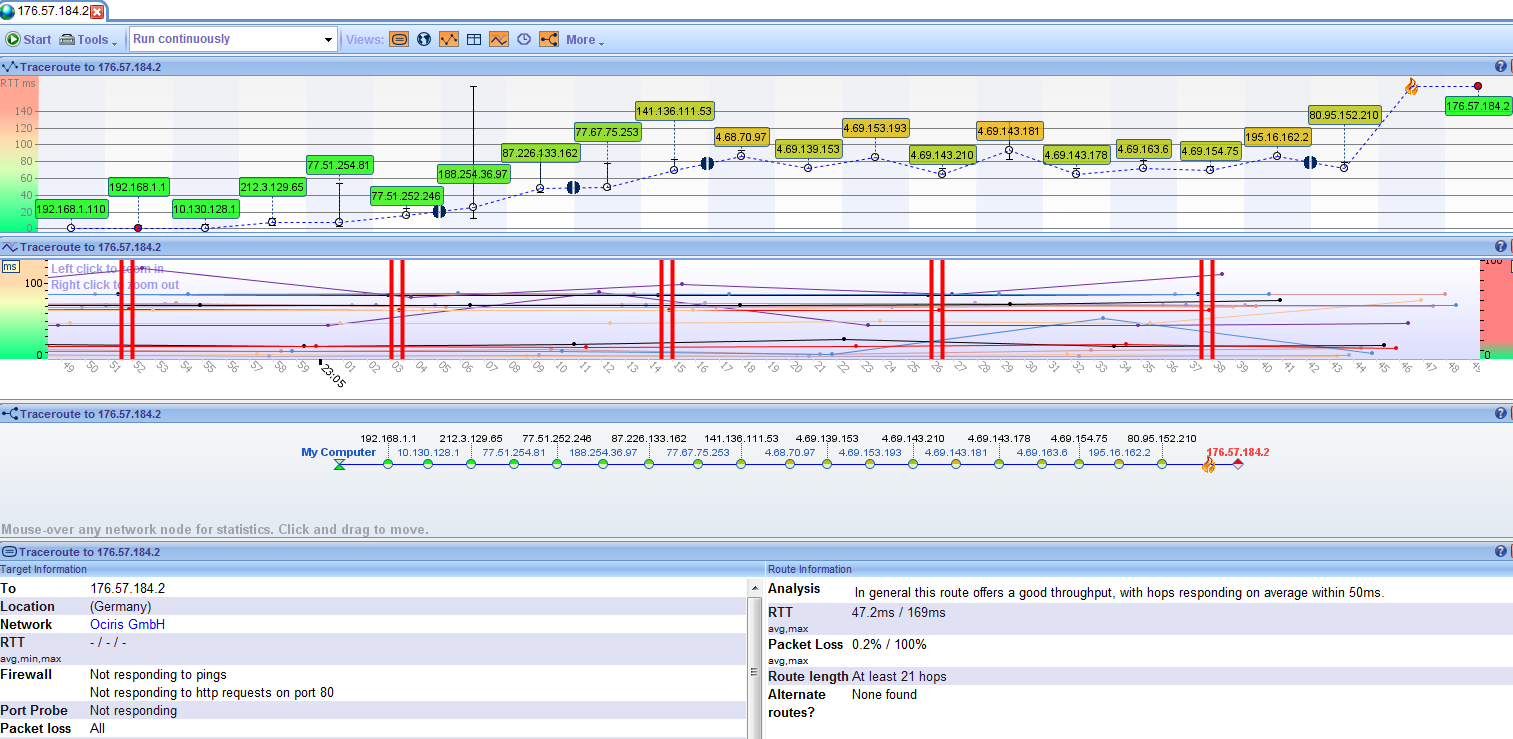Open help for the summary panel
This screenshot has width=1513, height=739.
point(1500,551)
